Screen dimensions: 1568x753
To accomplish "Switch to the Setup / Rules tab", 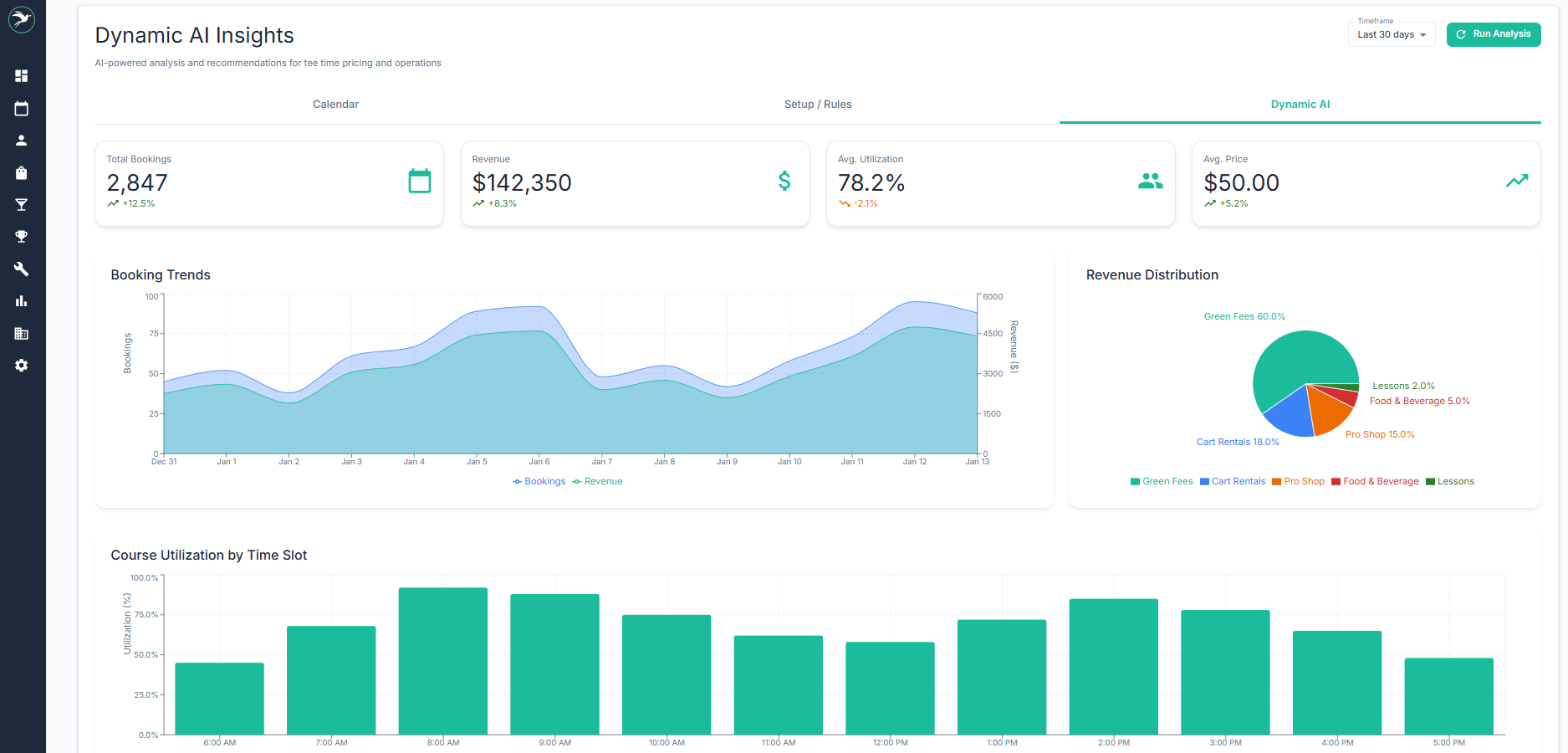I will [818, 105].
